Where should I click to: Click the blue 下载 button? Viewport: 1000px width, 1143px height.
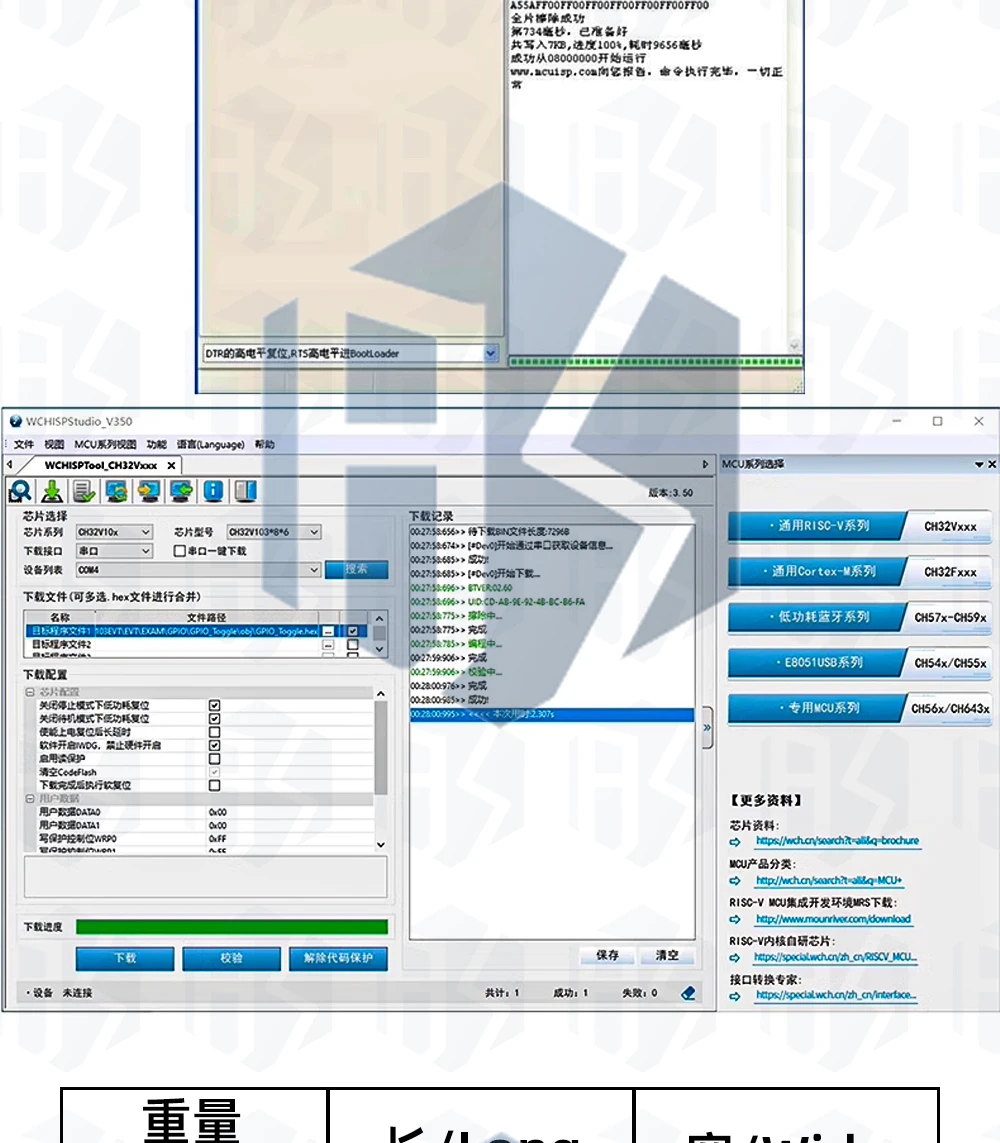pyautogui.click(x=125, y=959)
